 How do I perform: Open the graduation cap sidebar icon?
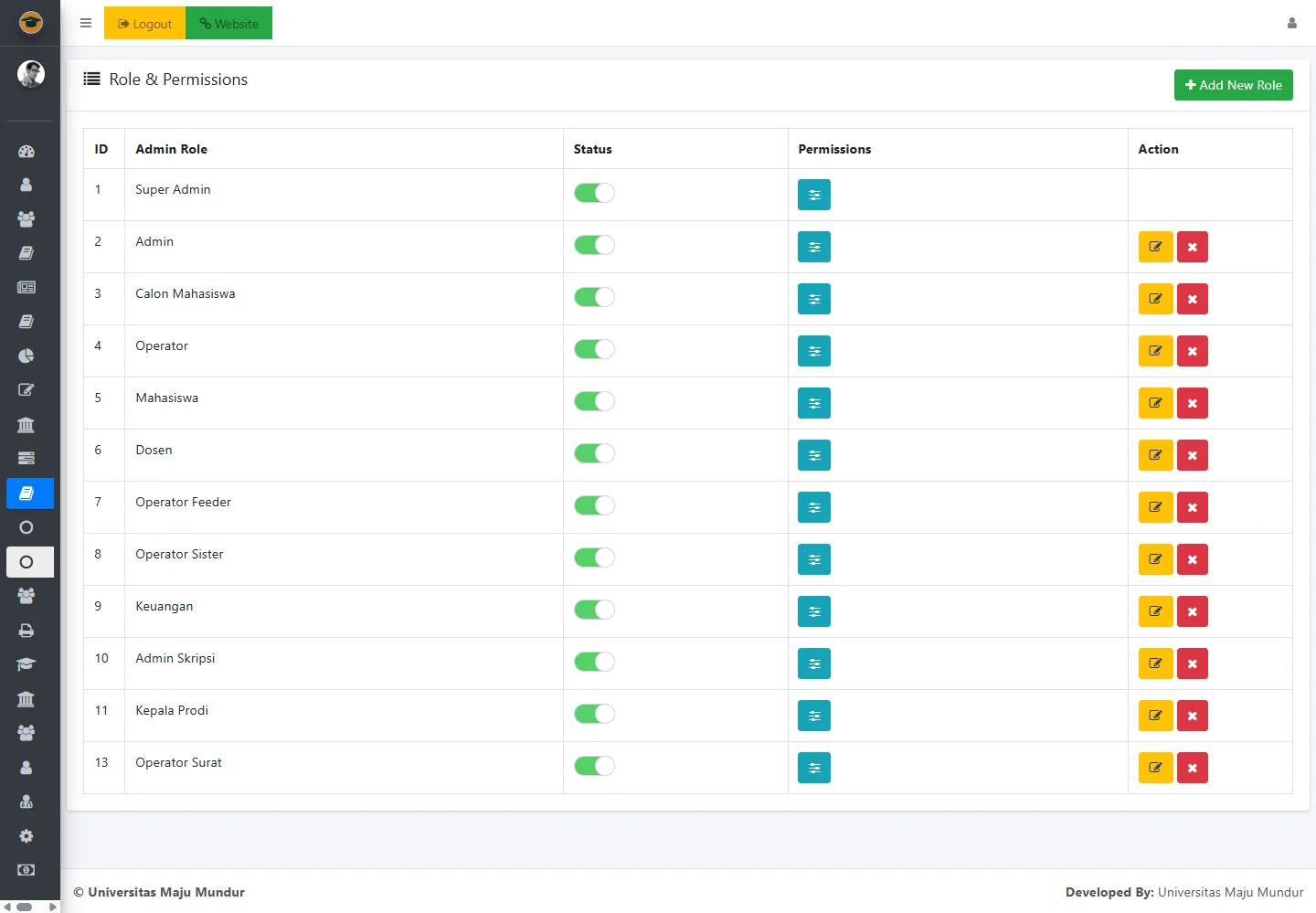pos(27,664)
